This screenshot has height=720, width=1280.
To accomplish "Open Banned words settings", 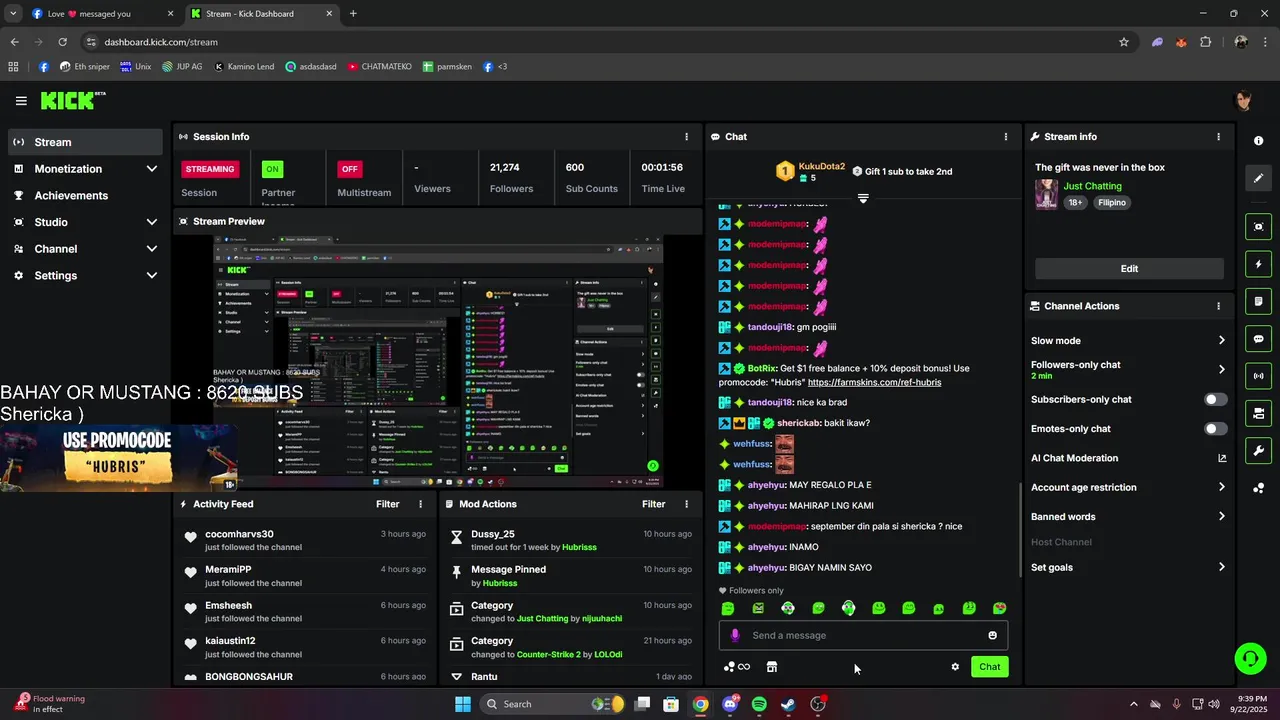I will click(x=1129, y=517).
